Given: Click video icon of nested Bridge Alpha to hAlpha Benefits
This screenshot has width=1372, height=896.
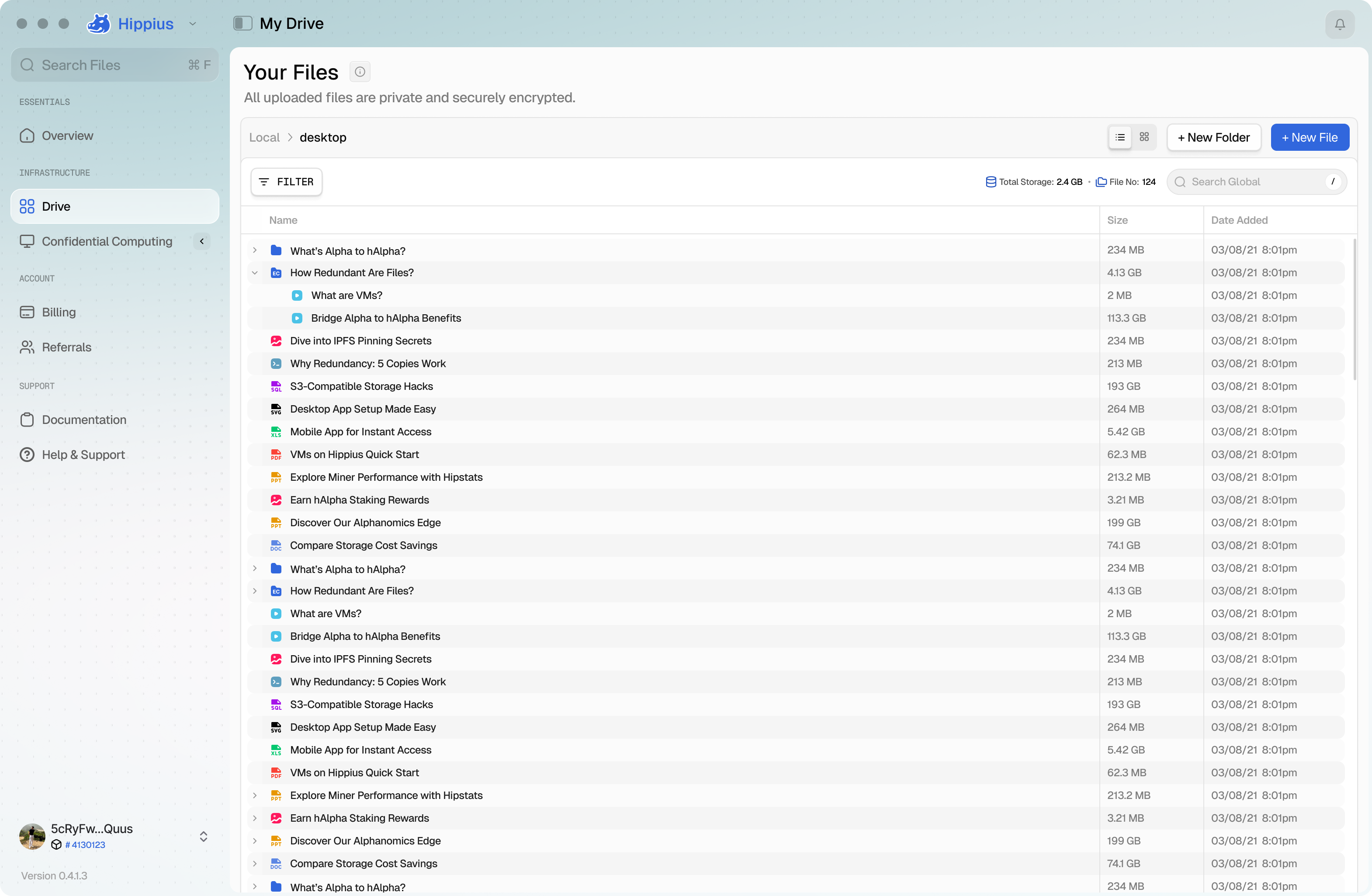Looking at the screenshot, I should pos(297,318).
